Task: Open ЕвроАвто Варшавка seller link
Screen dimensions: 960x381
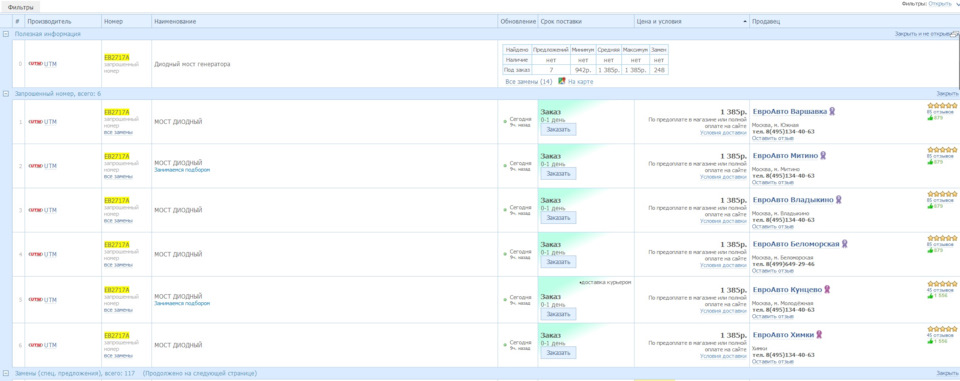Action: [x=790, y=111]
